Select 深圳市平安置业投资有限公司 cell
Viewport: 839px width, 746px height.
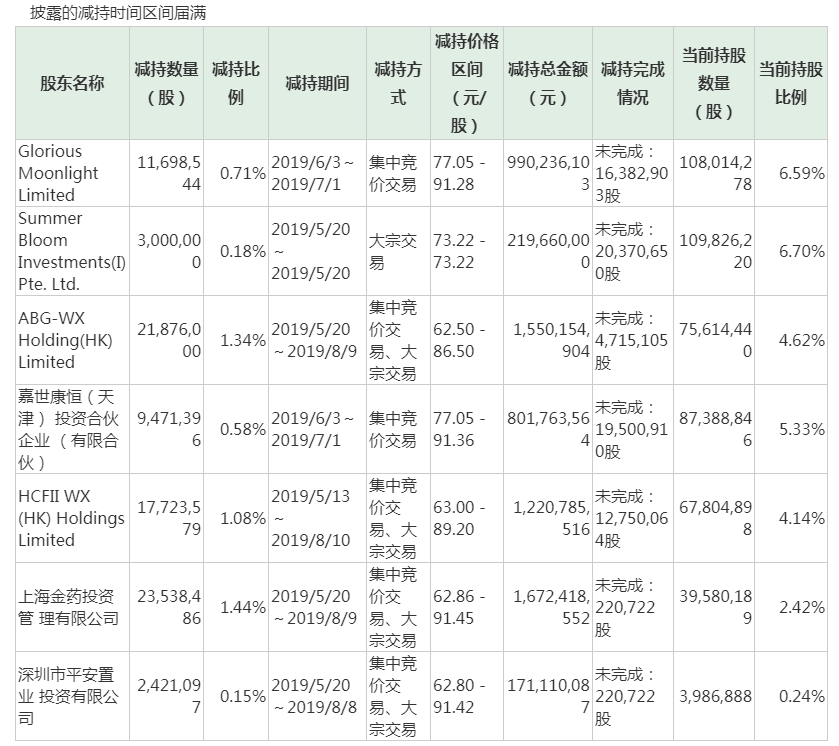(x=72, y=696)
